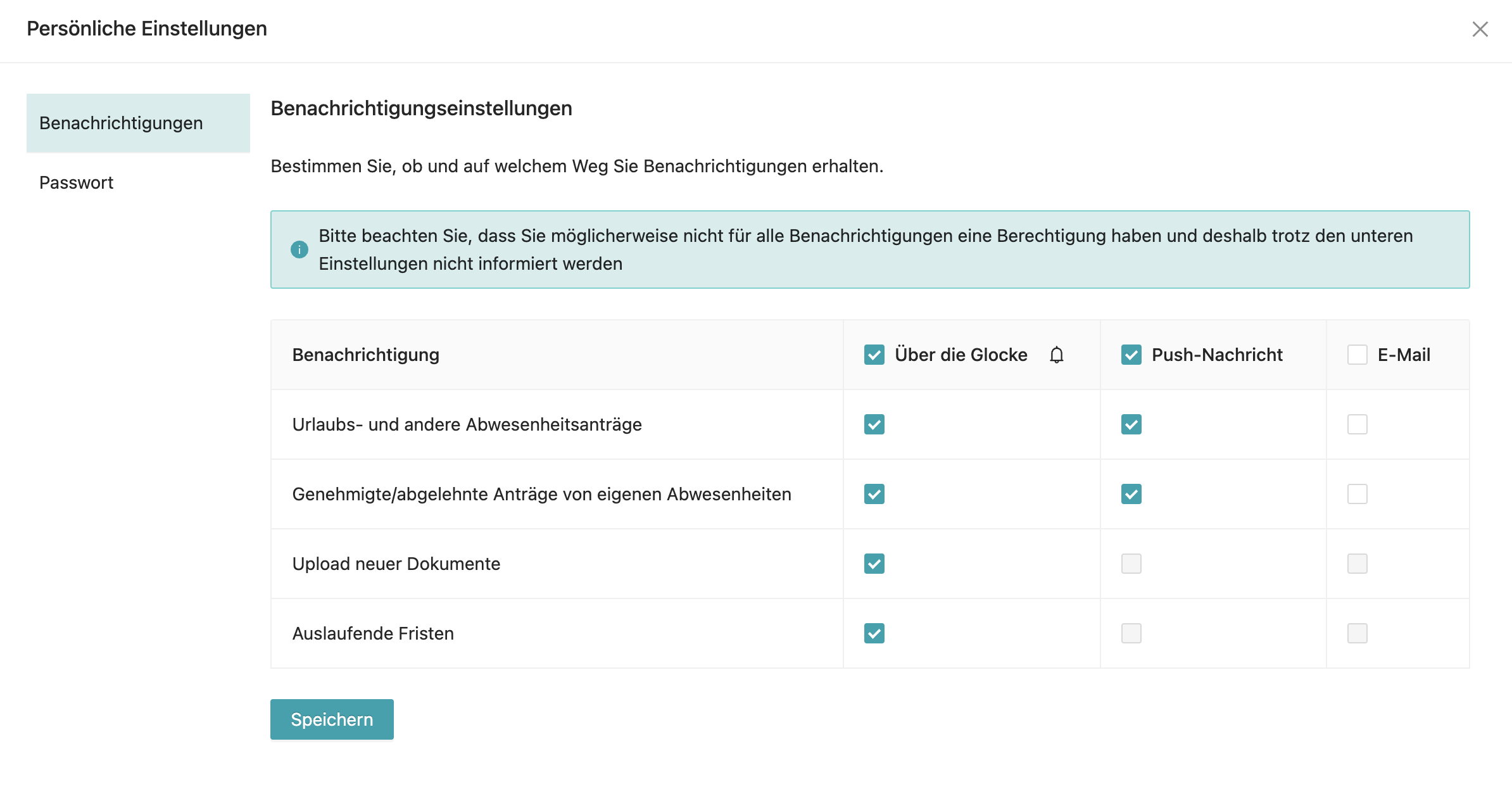Uncheck Glocke for Urlaubs- und andere Abwesenheitsanträge
Image resolution: width=1512 pixels, height=803 pixels.
pyautogui.click(x=874, y=424)
